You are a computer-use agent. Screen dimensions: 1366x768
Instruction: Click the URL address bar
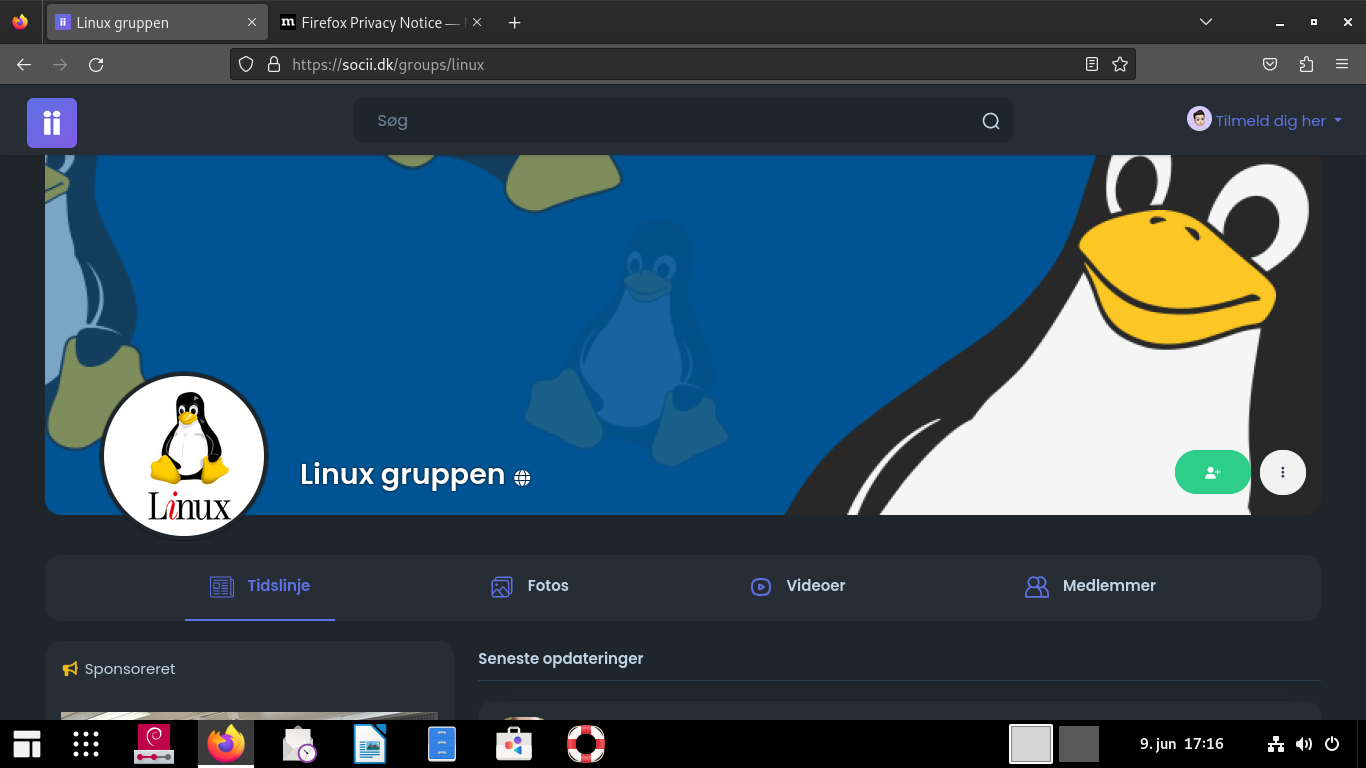(683, 64)
